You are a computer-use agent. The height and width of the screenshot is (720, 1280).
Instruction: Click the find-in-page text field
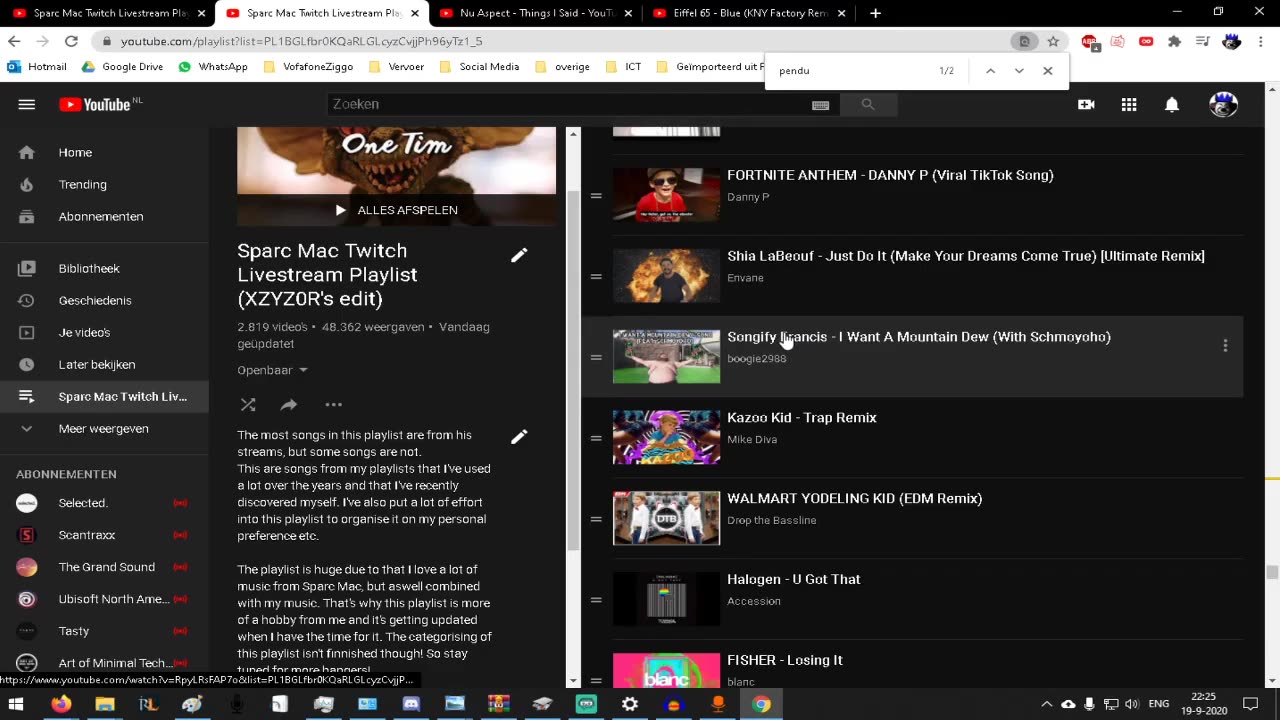(x=850, y=71)
